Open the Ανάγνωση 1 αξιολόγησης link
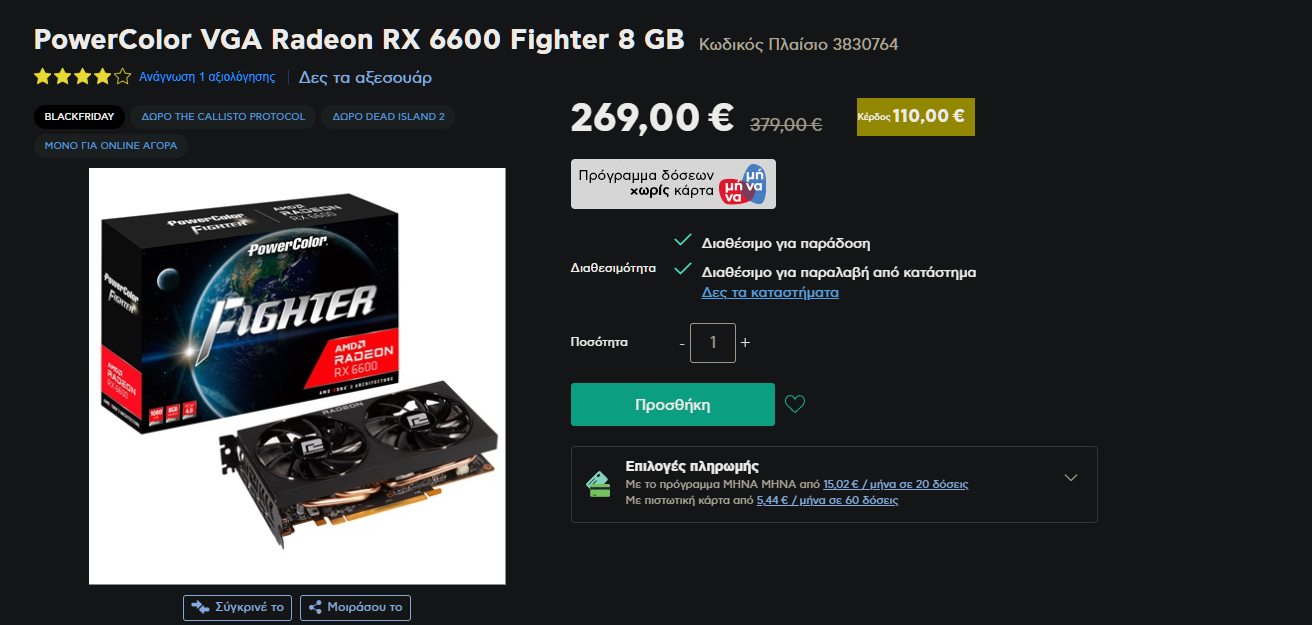1312x625 pixels. [x=207, y=77]
